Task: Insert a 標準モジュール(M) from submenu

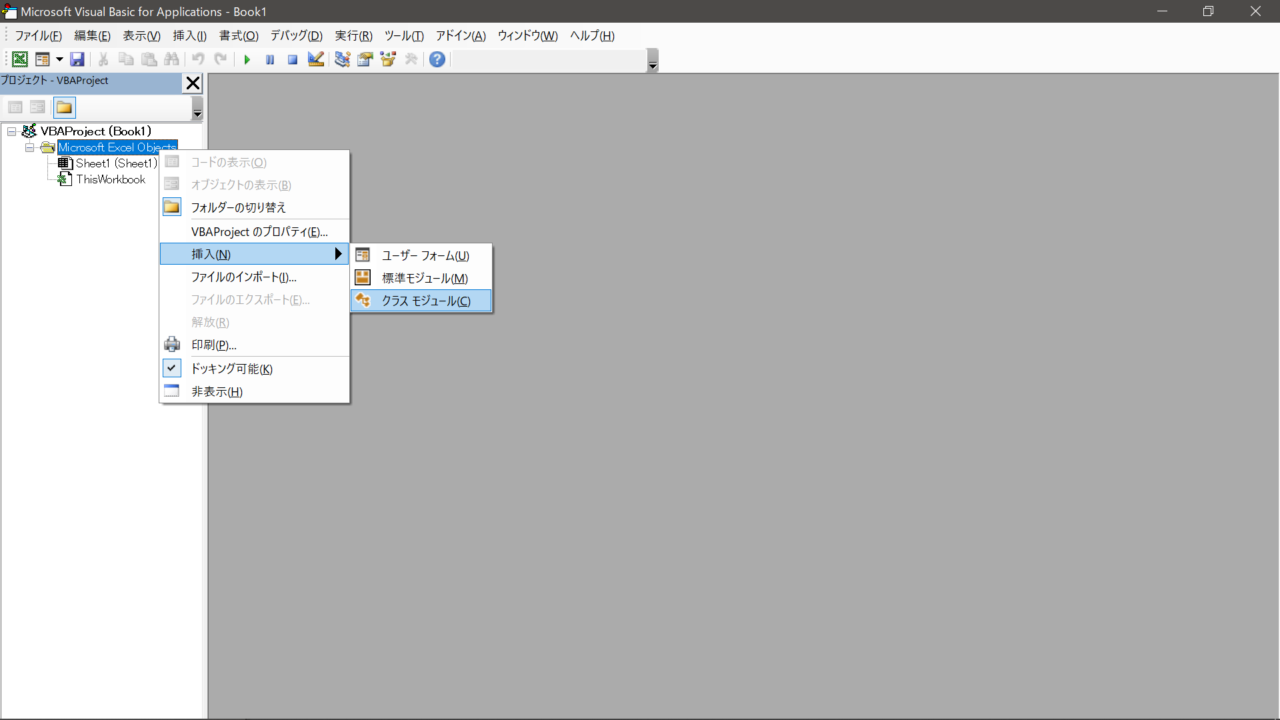Action: [x=421, y=278]
